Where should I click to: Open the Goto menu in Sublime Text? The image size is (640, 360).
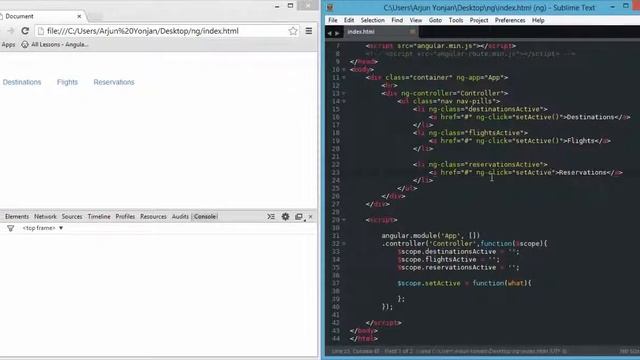436,20
